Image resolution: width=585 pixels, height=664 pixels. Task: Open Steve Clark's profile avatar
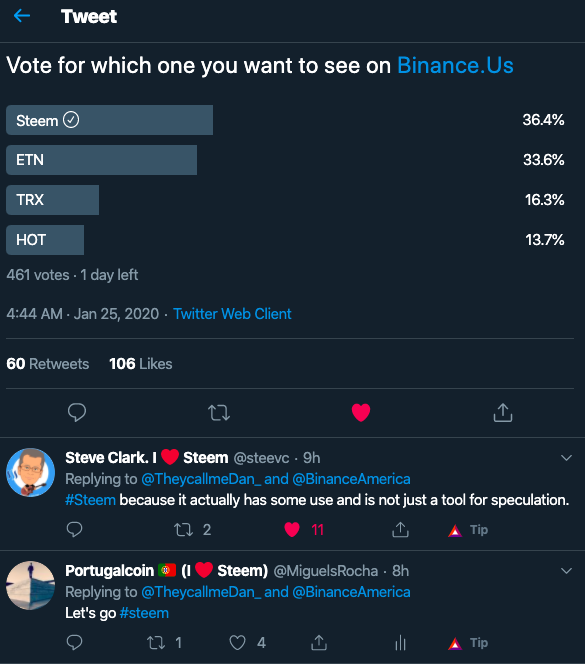pos(30,472)
